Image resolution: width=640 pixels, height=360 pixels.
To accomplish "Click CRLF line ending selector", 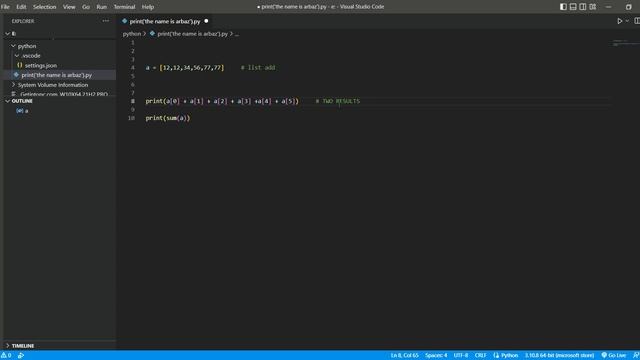I will point(480,355).
